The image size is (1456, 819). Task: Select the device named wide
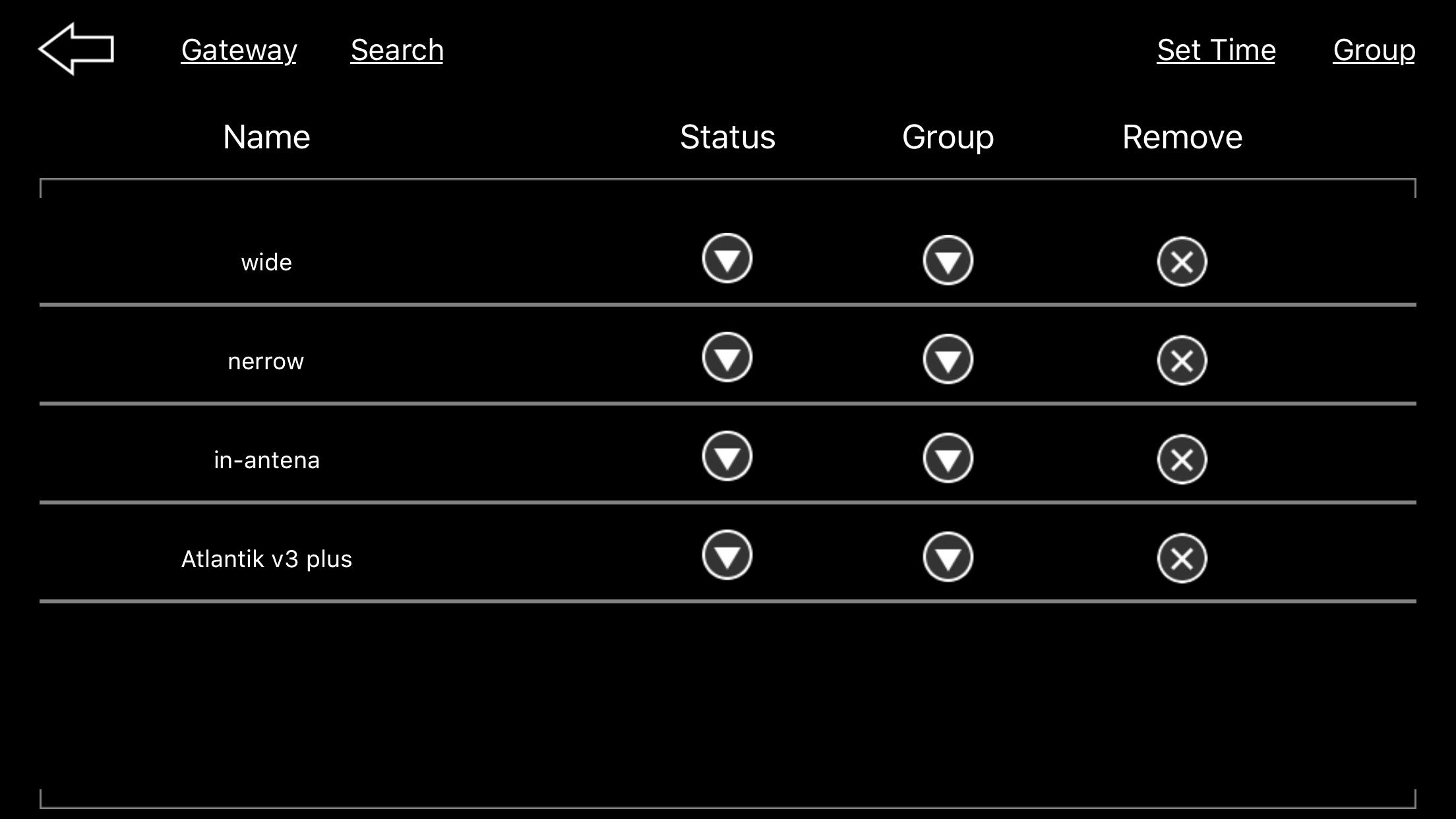click(266, 262)
